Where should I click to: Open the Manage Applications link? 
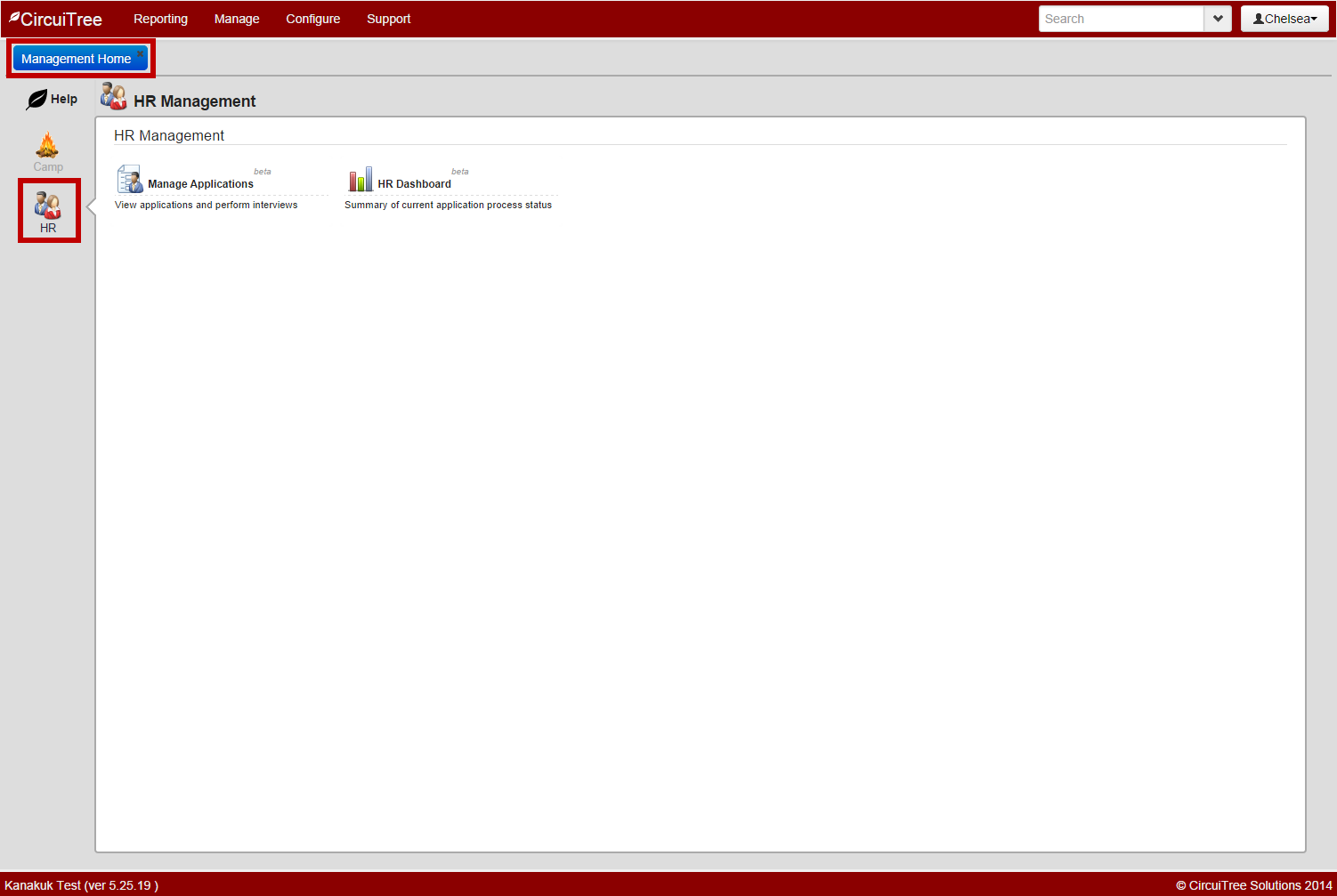tap(200, 184)
